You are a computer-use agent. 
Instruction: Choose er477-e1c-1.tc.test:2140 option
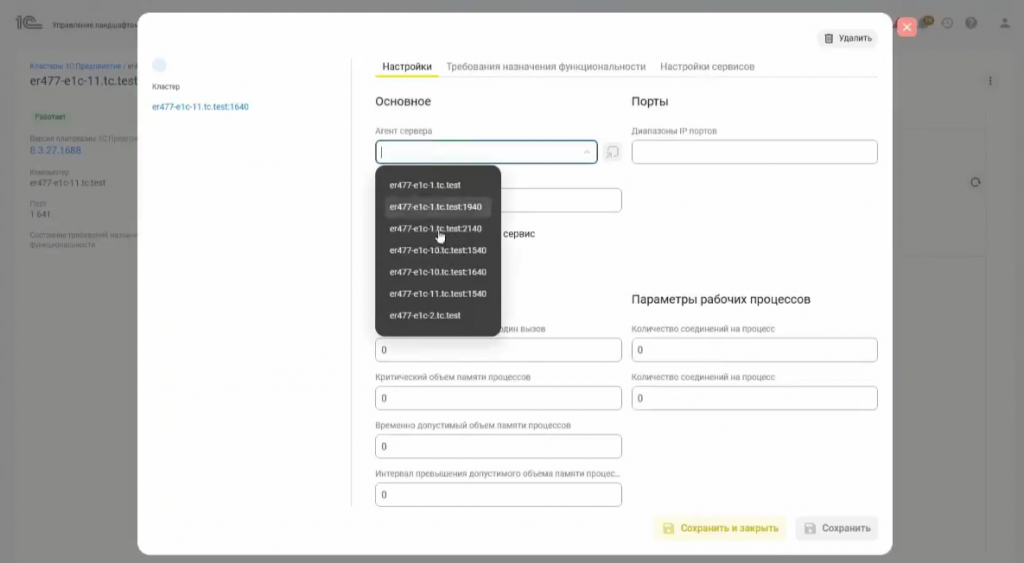pyautogui.click(x=438, y=229)
